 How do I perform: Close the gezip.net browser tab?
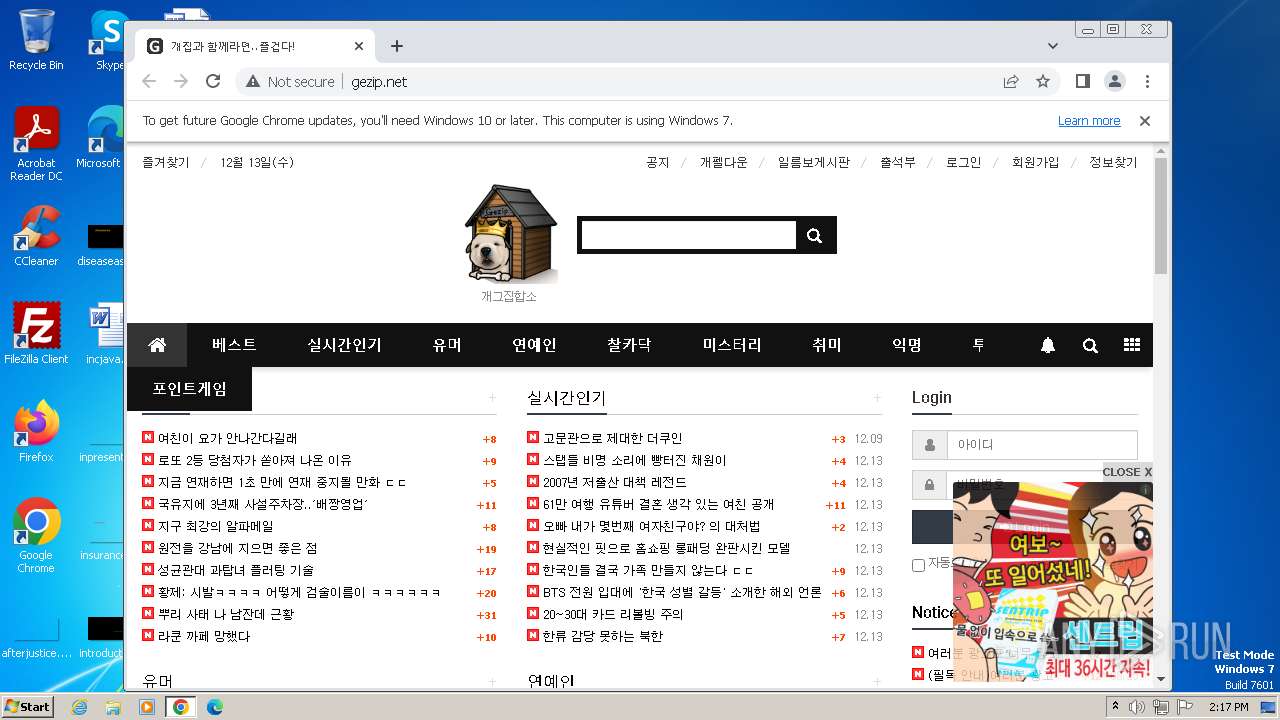click(359, 46)
